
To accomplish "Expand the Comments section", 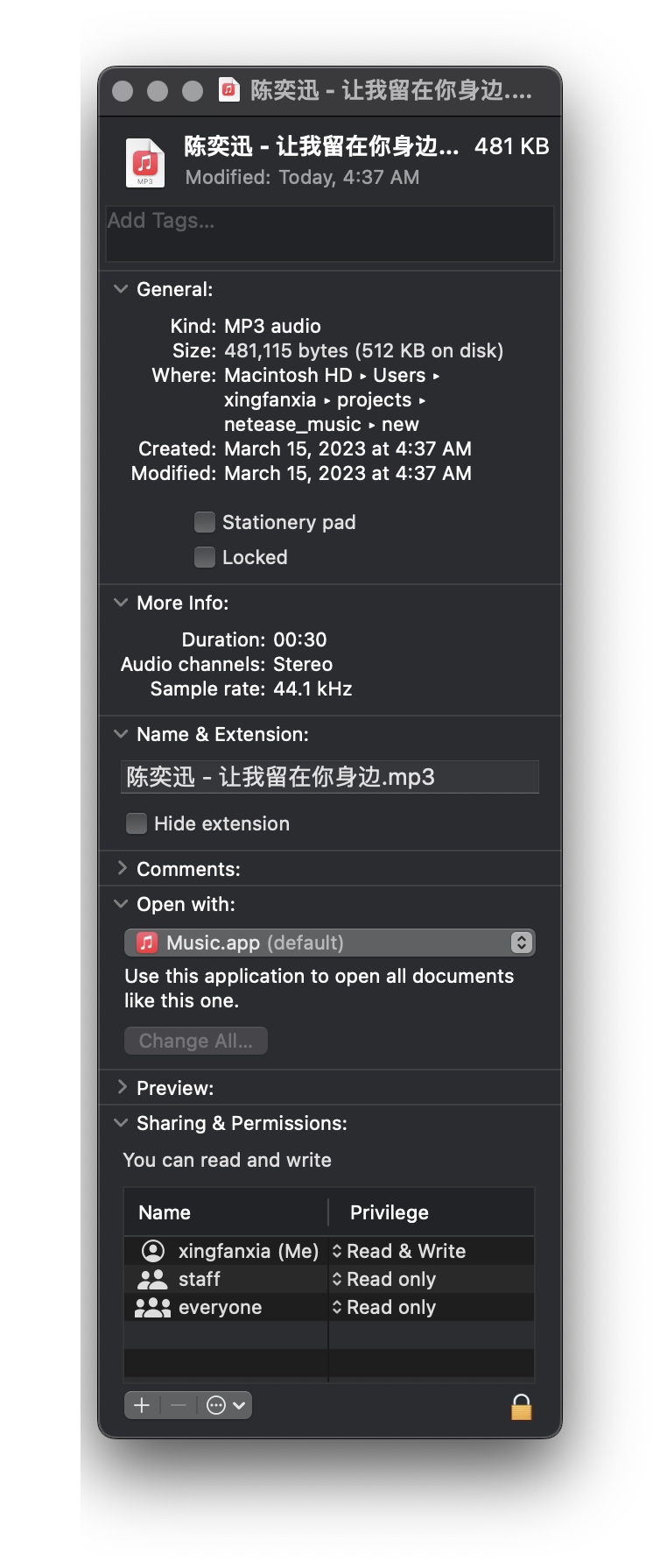I will click(x=121, y=868).
